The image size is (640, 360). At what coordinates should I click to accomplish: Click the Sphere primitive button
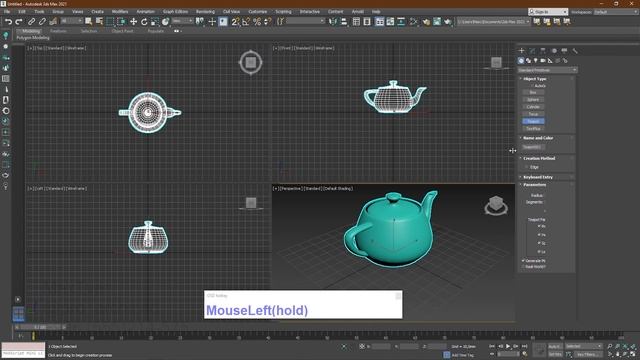coord(533,100)
